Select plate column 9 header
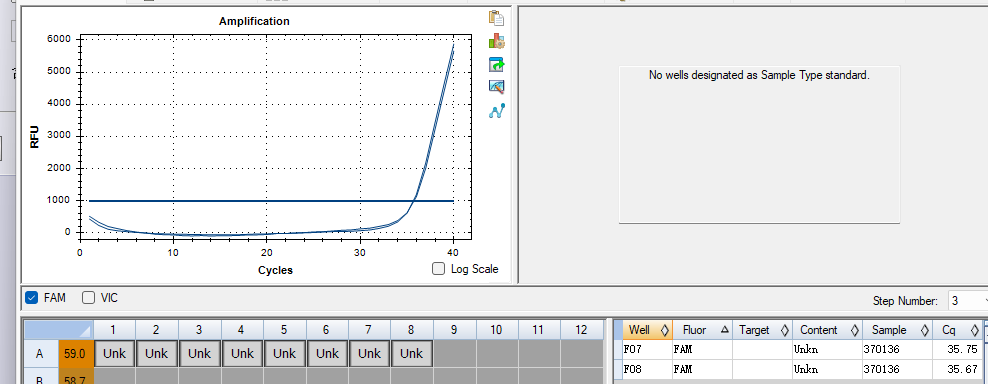988x384 pixels. coord(454,330)
